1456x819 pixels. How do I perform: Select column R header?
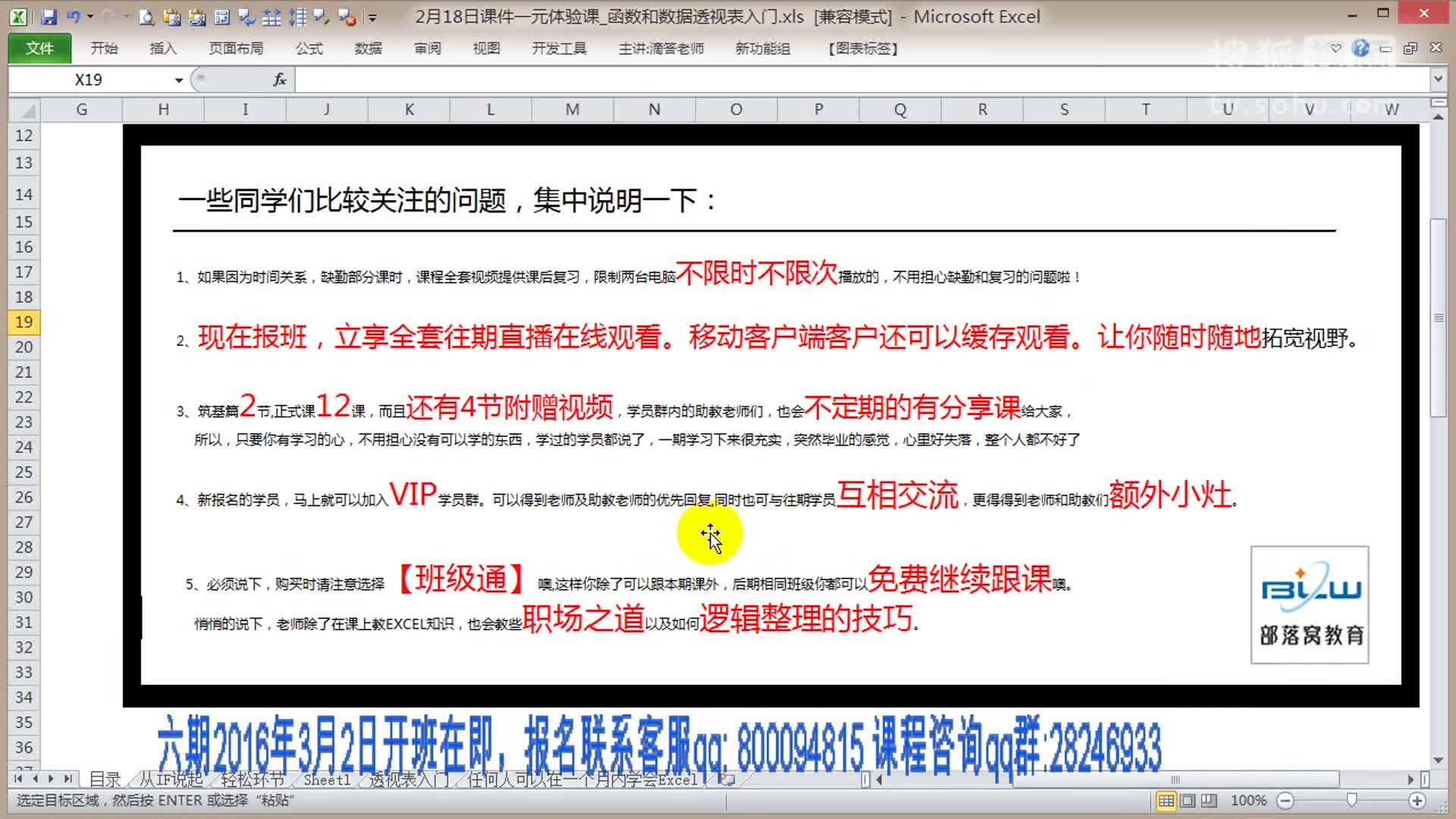pyautogui.click(x=982, y=110)
